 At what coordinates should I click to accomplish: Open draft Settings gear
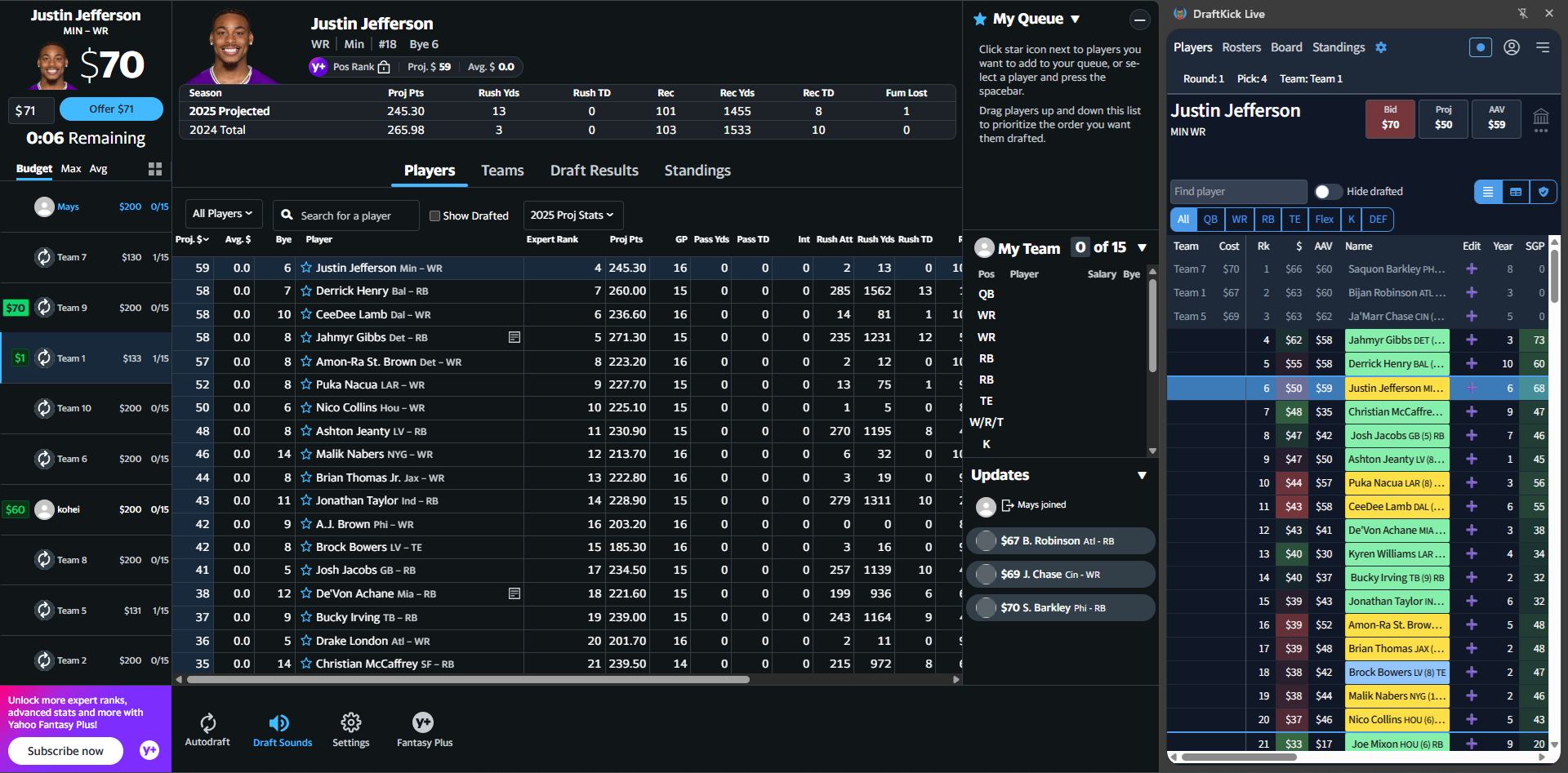click(x=351, y=722)
